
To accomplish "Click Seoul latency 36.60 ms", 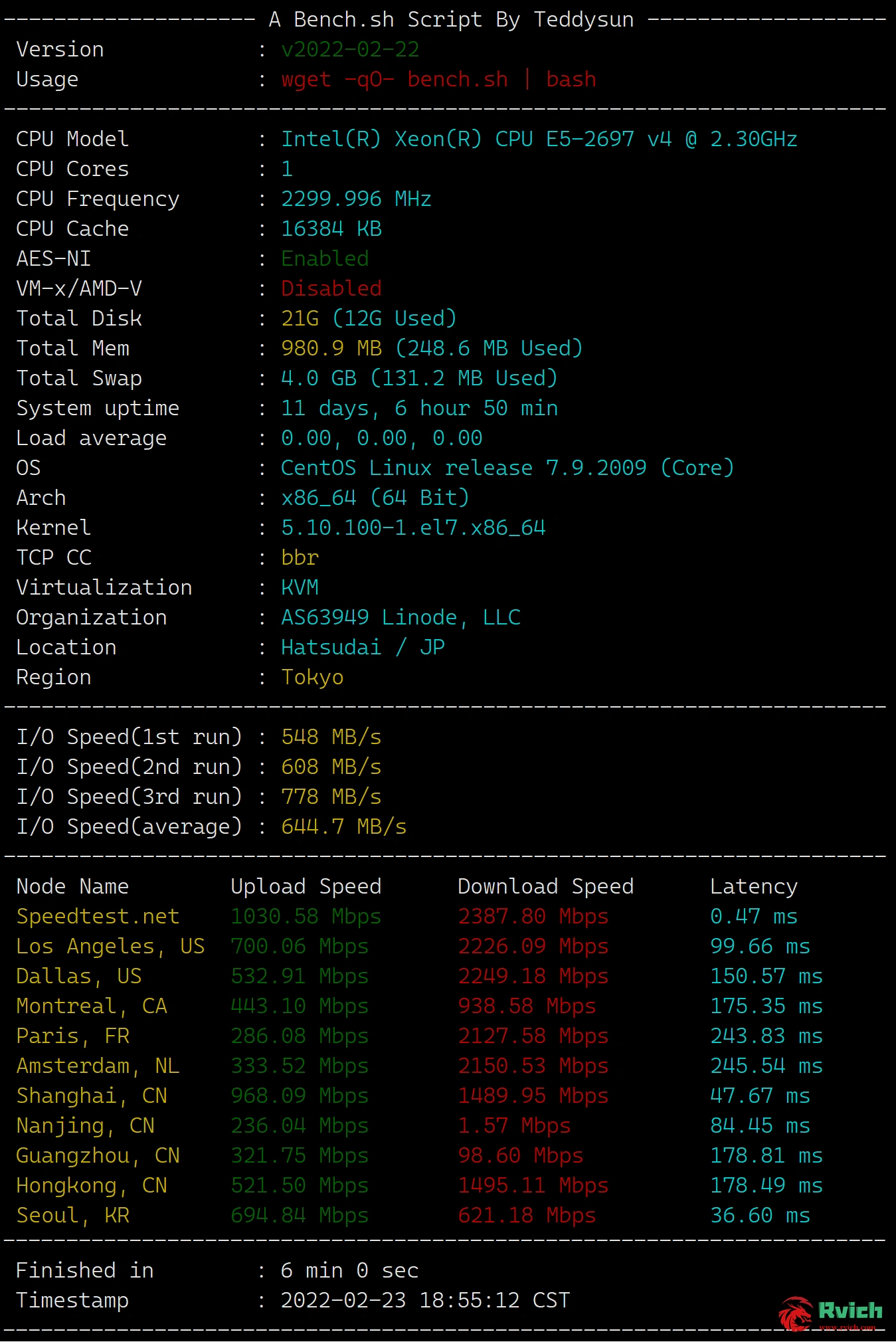I will tap(760, 1215).
